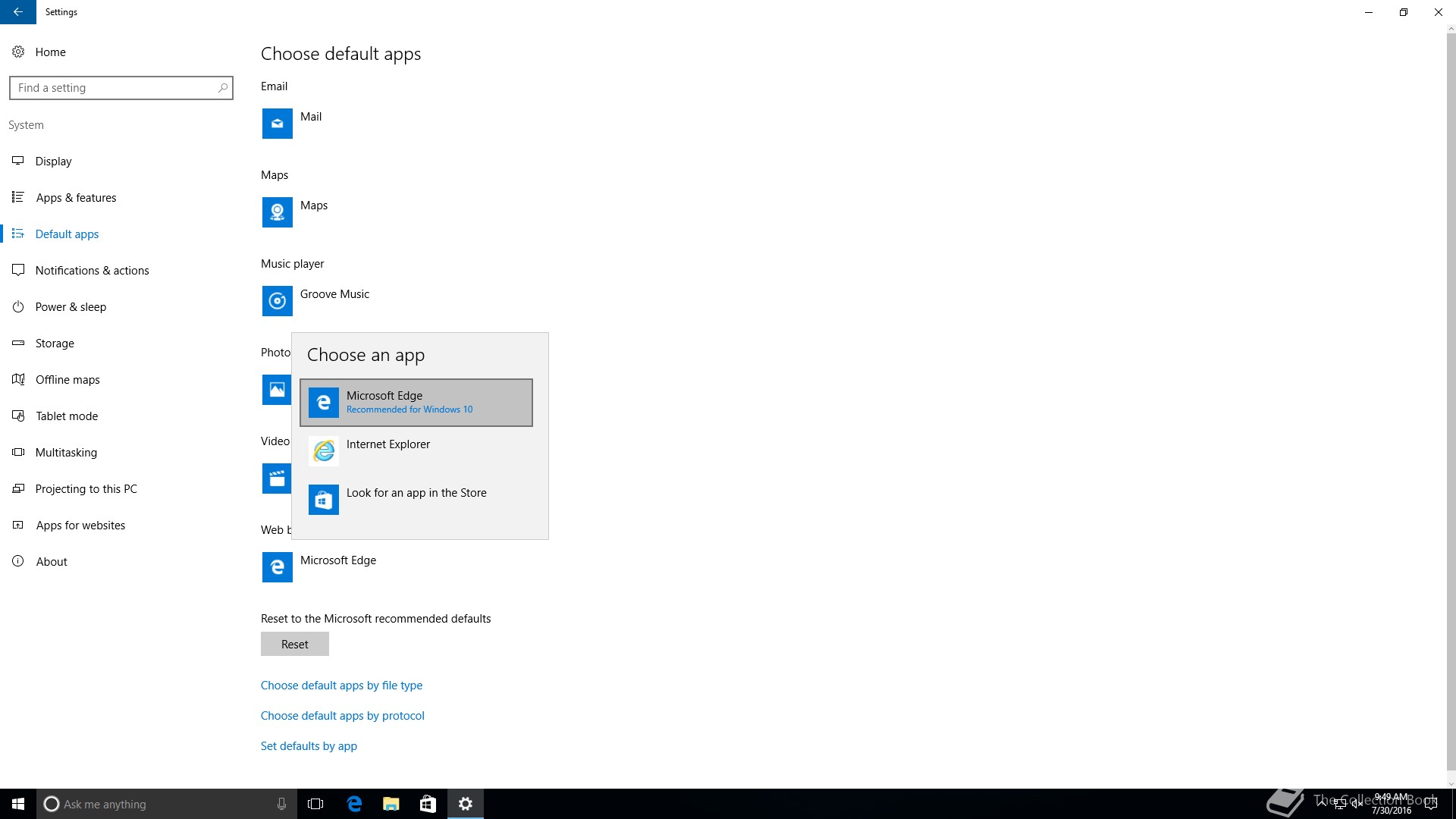Image resolution: width=1456 pixels, height=819 pixels.
Task: Click the Apps & features list icon
Action: (18, 197)
